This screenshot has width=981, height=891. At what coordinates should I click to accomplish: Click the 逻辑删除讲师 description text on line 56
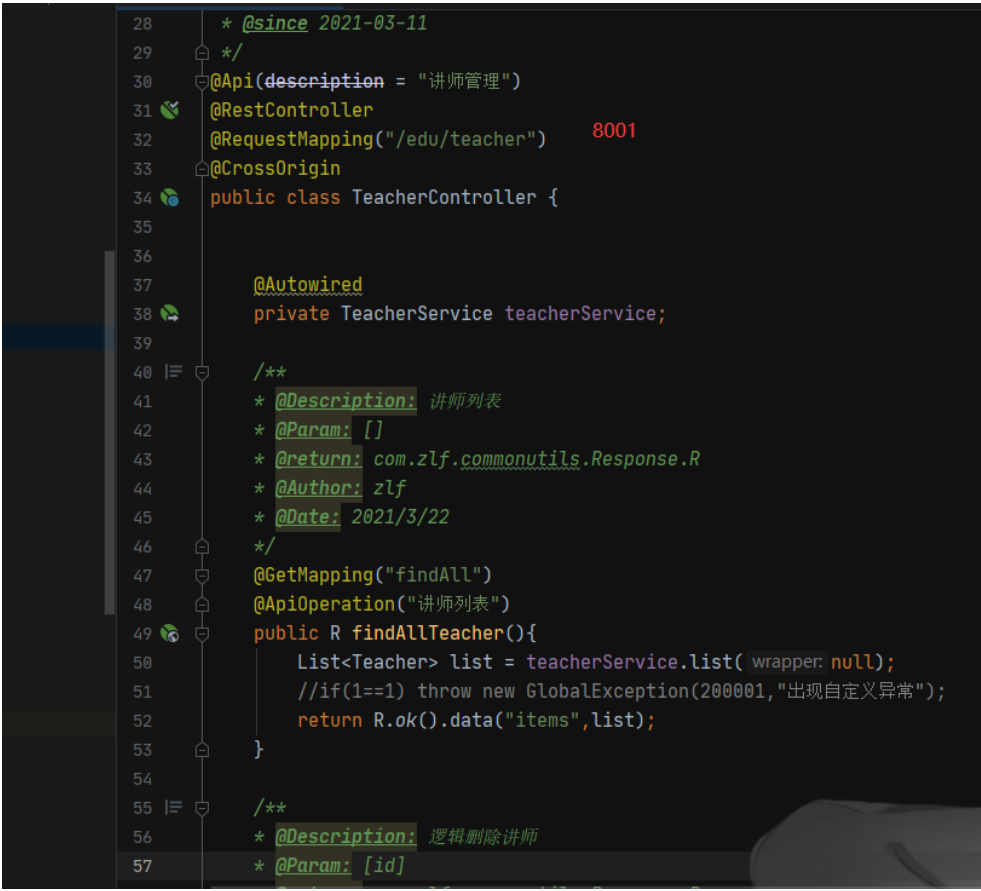point(483,837)
